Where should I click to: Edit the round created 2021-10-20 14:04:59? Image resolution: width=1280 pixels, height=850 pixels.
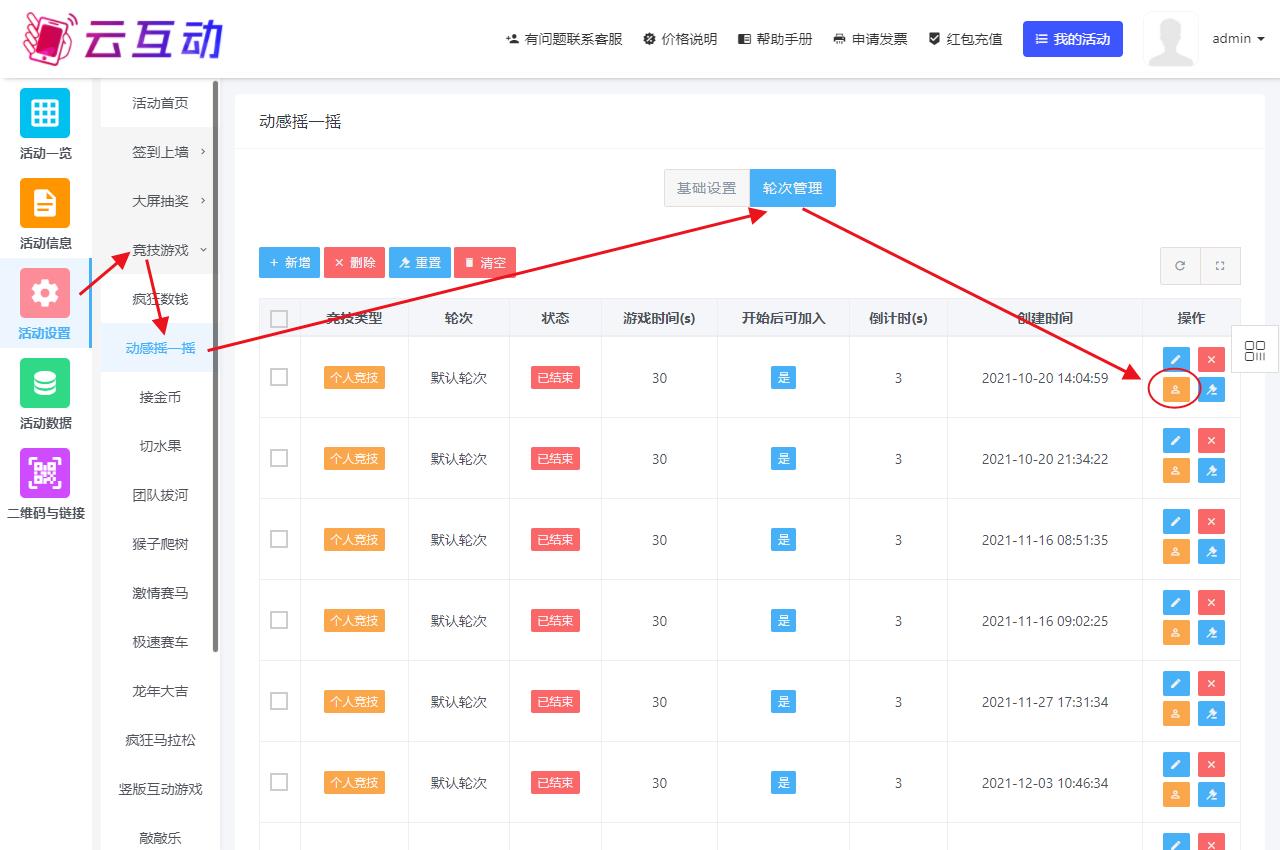[x=1176, y=359]
